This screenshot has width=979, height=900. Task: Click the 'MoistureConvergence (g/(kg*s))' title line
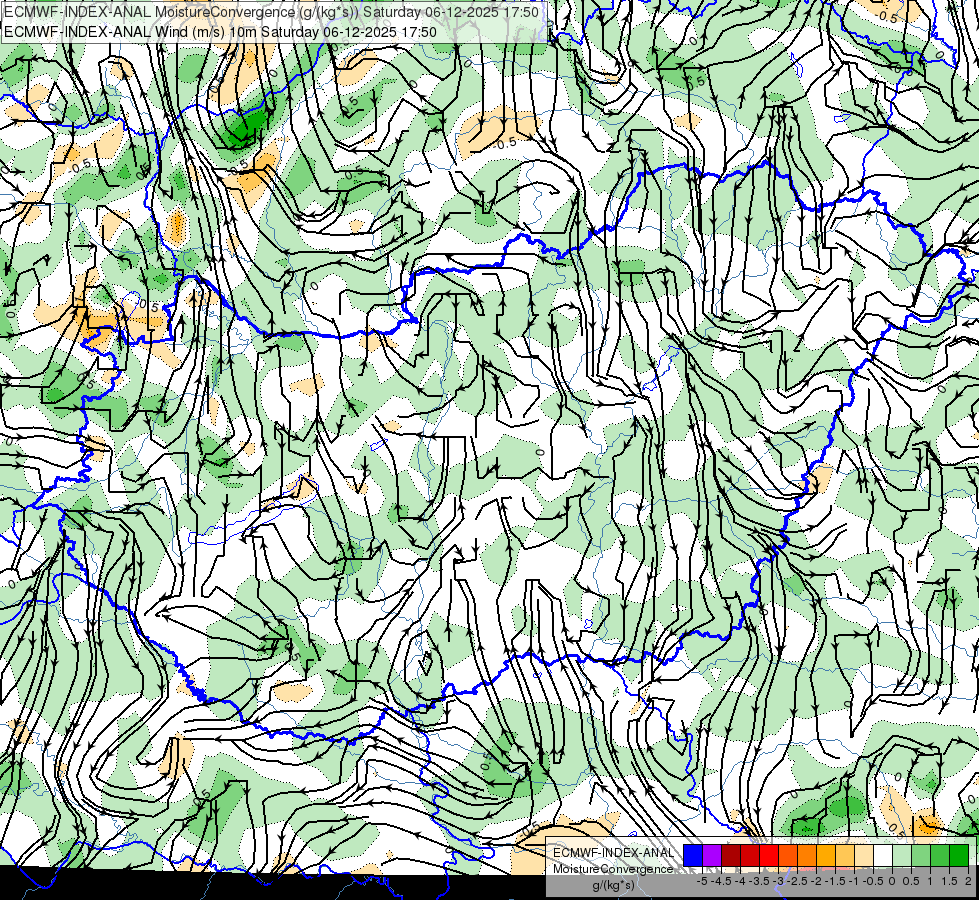click(x=272, y=12)
